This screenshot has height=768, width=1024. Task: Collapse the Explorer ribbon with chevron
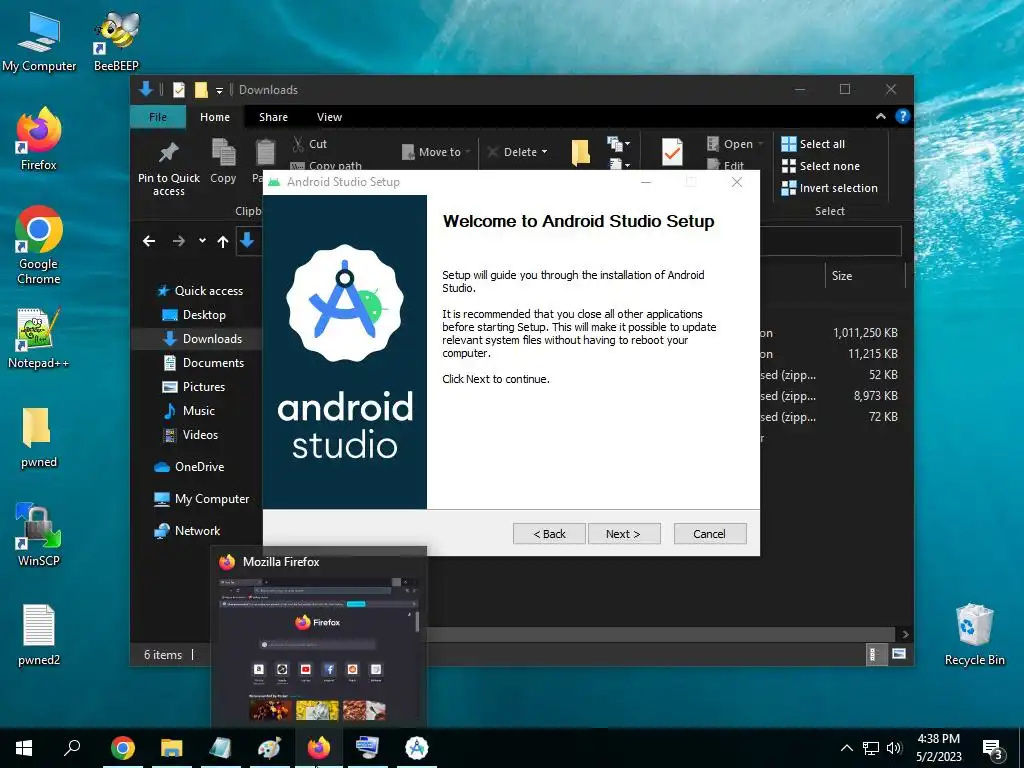pos(880,116)
